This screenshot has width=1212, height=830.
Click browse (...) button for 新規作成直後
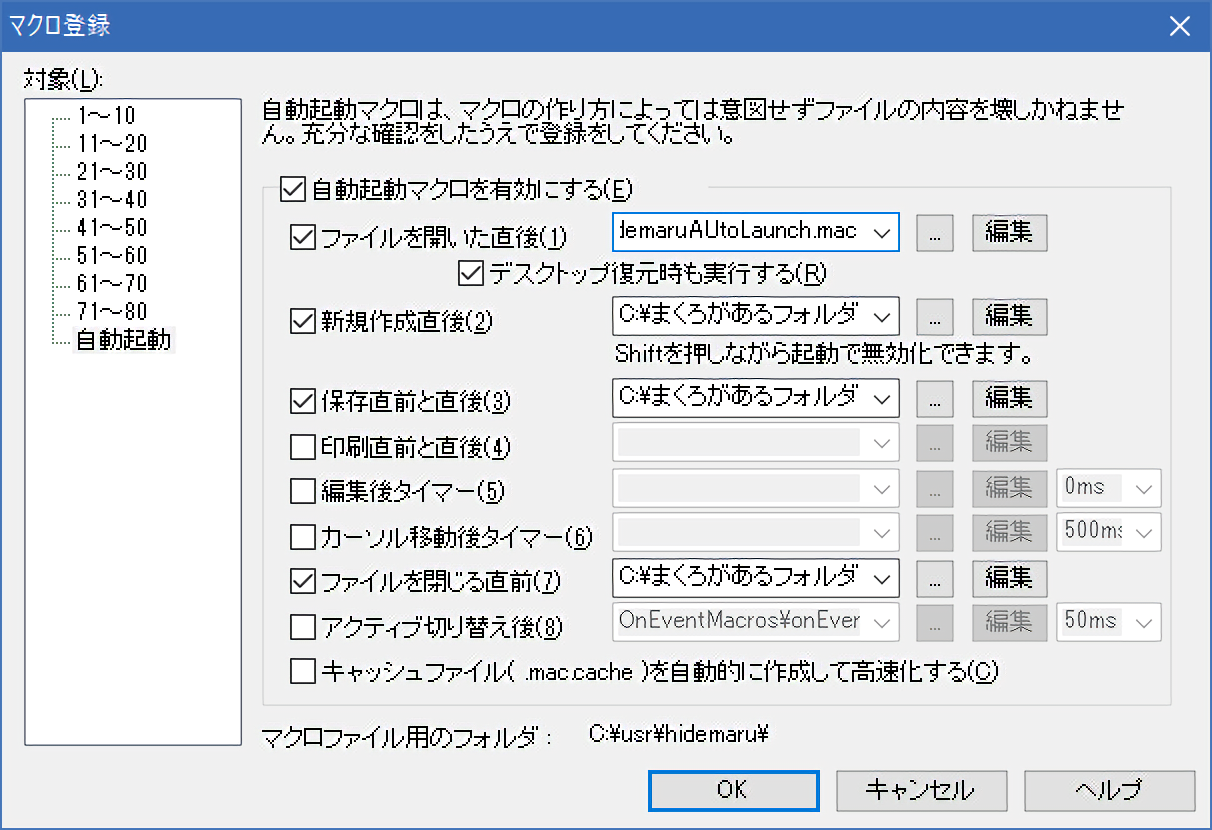point(935,317)
